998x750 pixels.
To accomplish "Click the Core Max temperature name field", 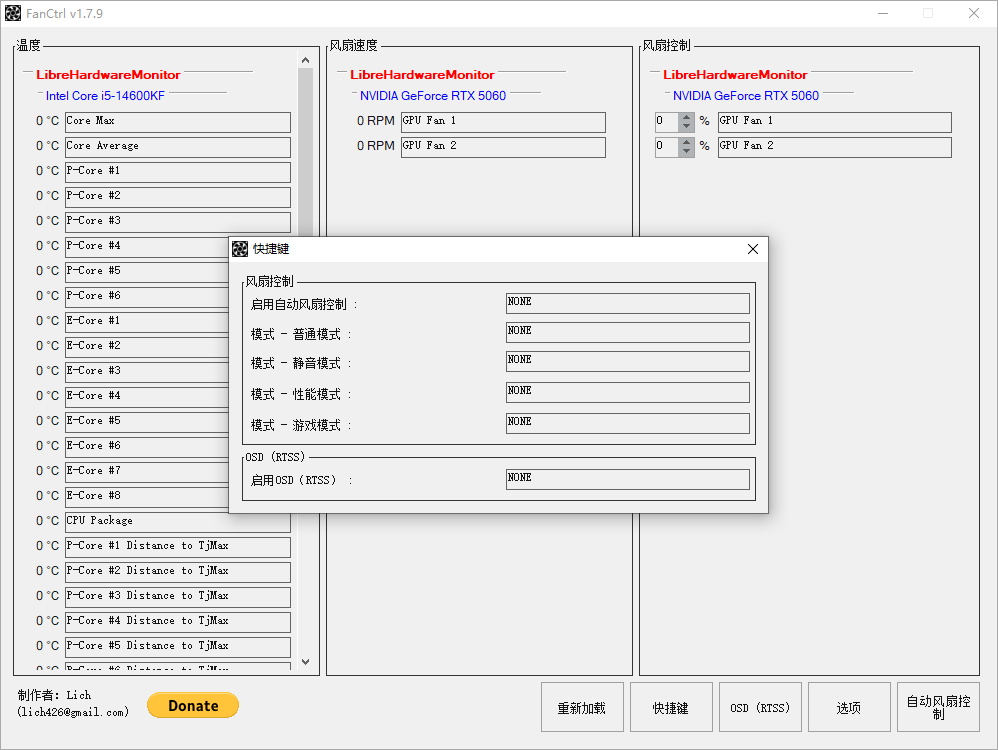I will click(x=178, y=122).
